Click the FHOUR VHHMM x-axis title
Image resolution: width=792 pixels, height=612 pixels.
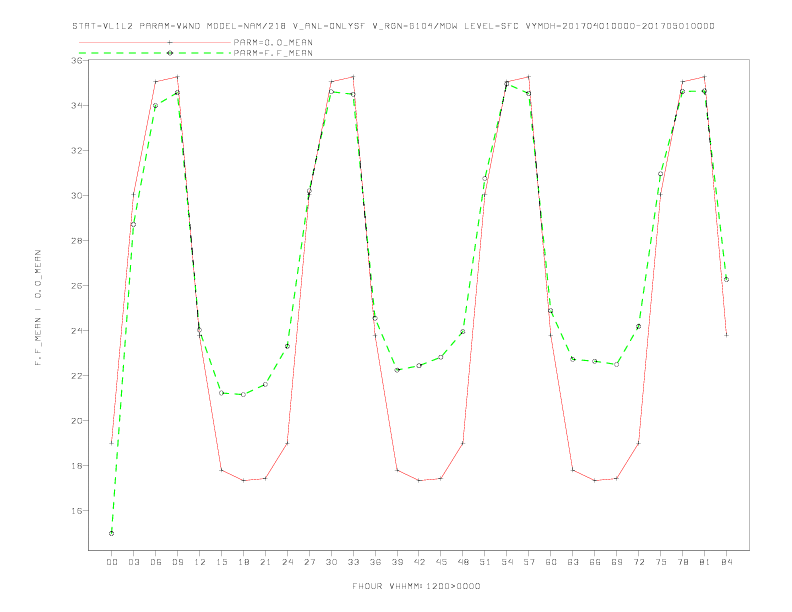(416, 586)
